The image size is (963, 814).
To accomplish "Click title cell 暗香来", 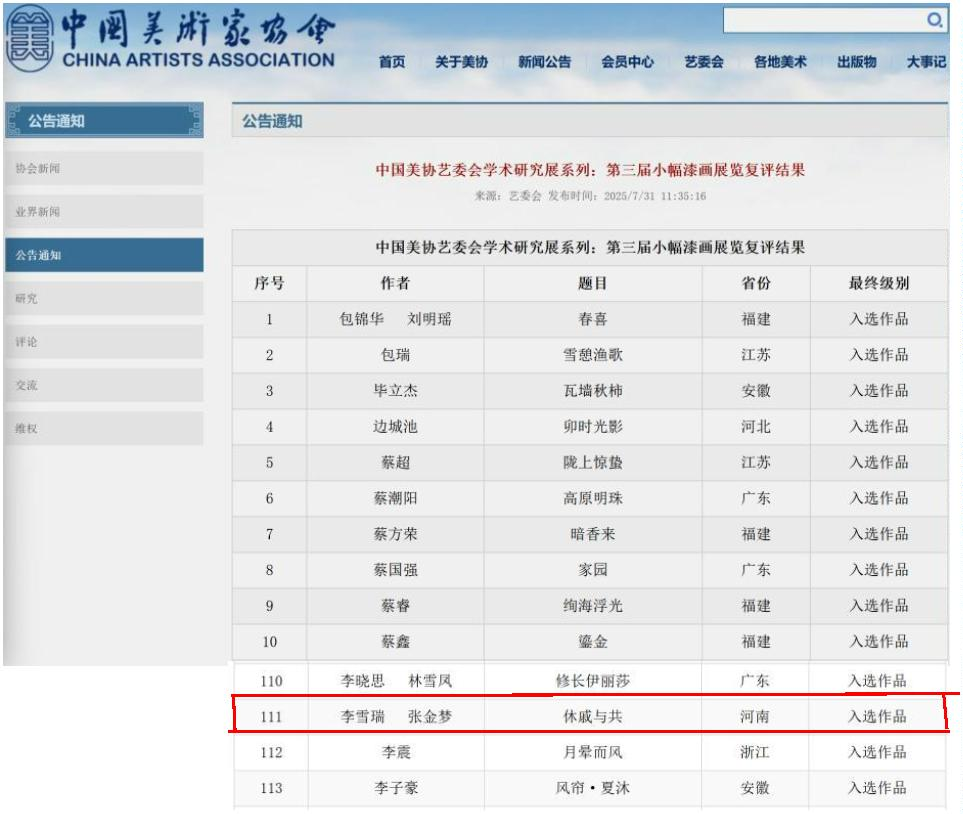I will tap(593, 534).
